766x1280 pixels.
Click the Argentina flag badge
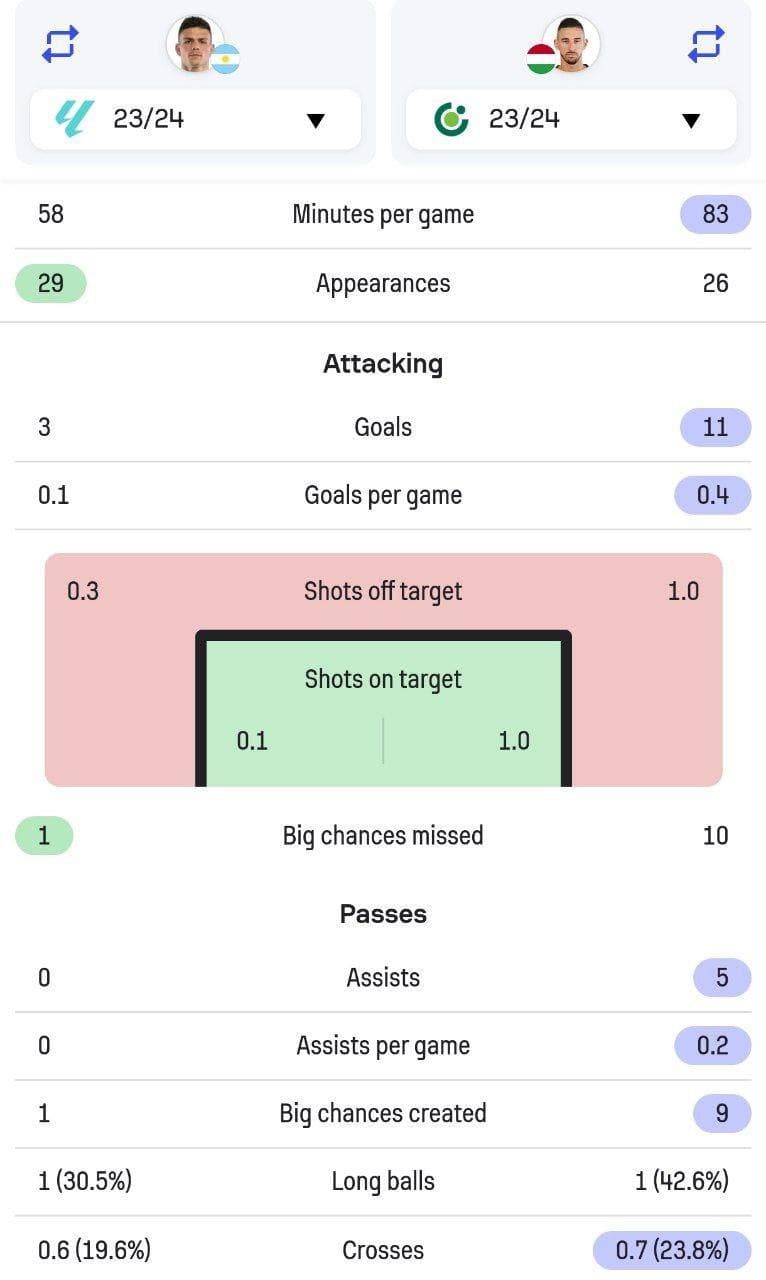[x=225, y=59]
